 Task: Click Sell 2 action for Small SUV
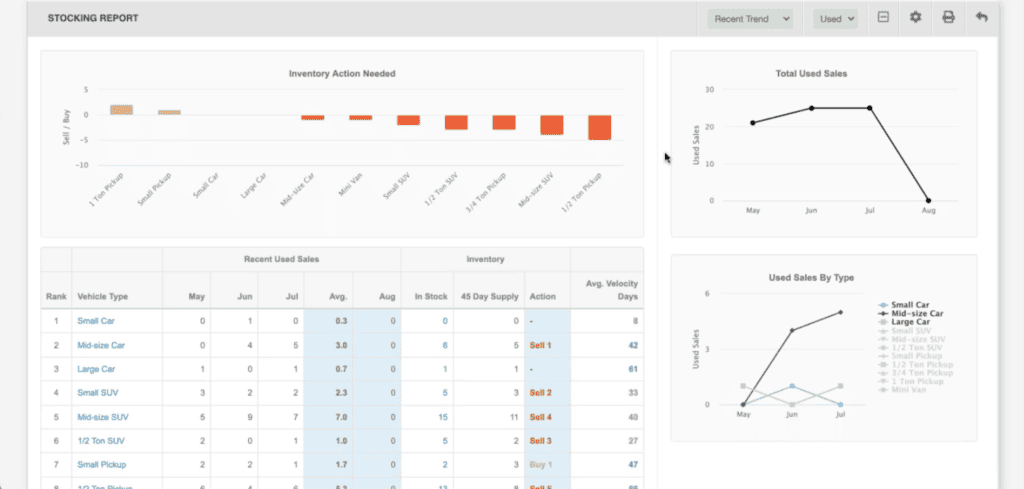541,393
